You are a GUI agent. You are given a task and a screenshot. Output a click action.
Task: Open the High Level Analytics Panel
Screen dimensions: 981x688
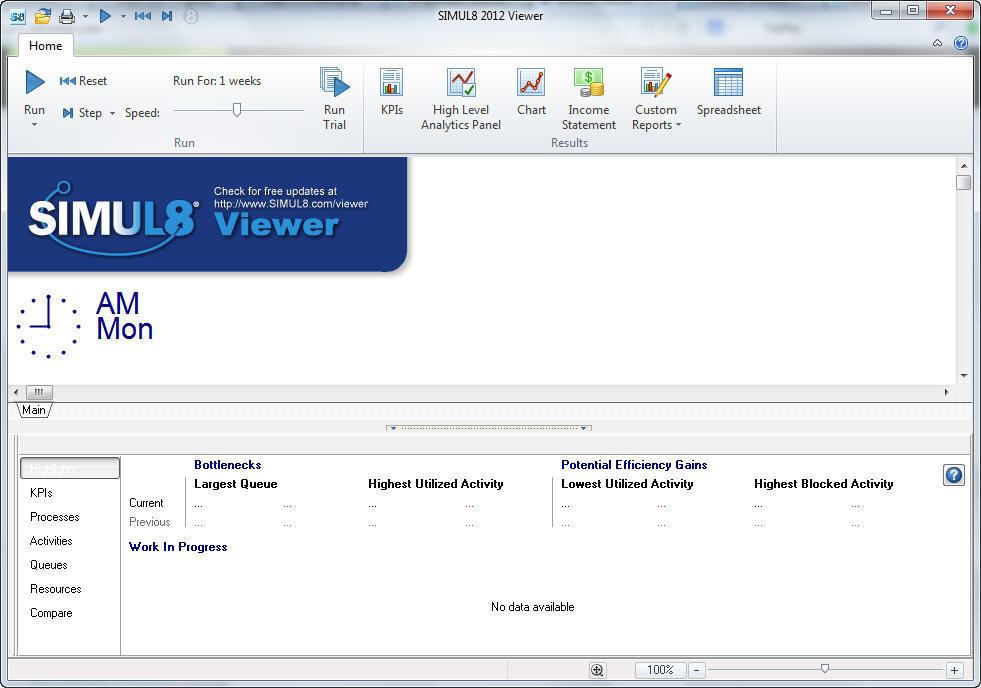click(461, 99)
